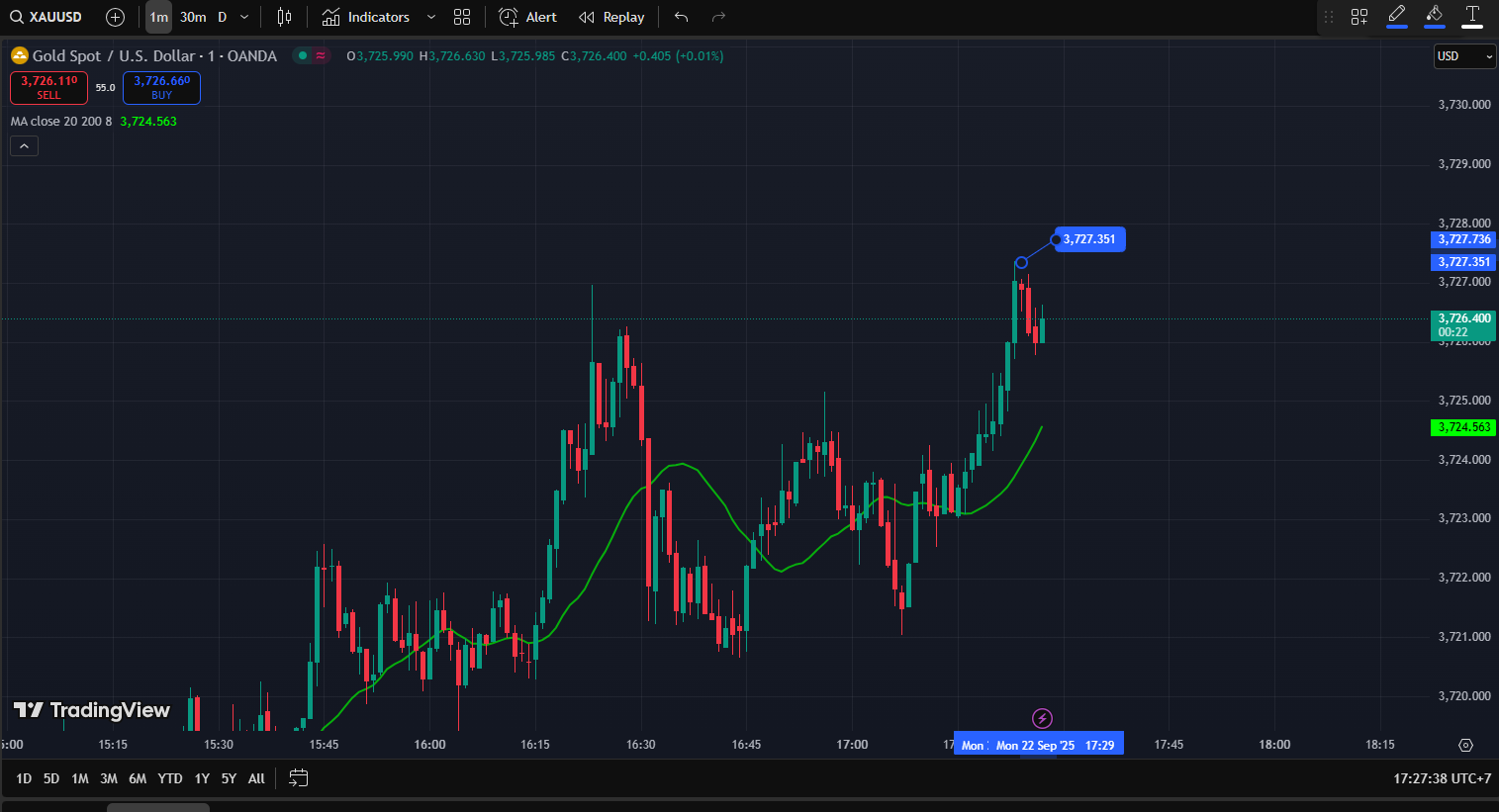Click the red SELL price button

coord(48,88)
